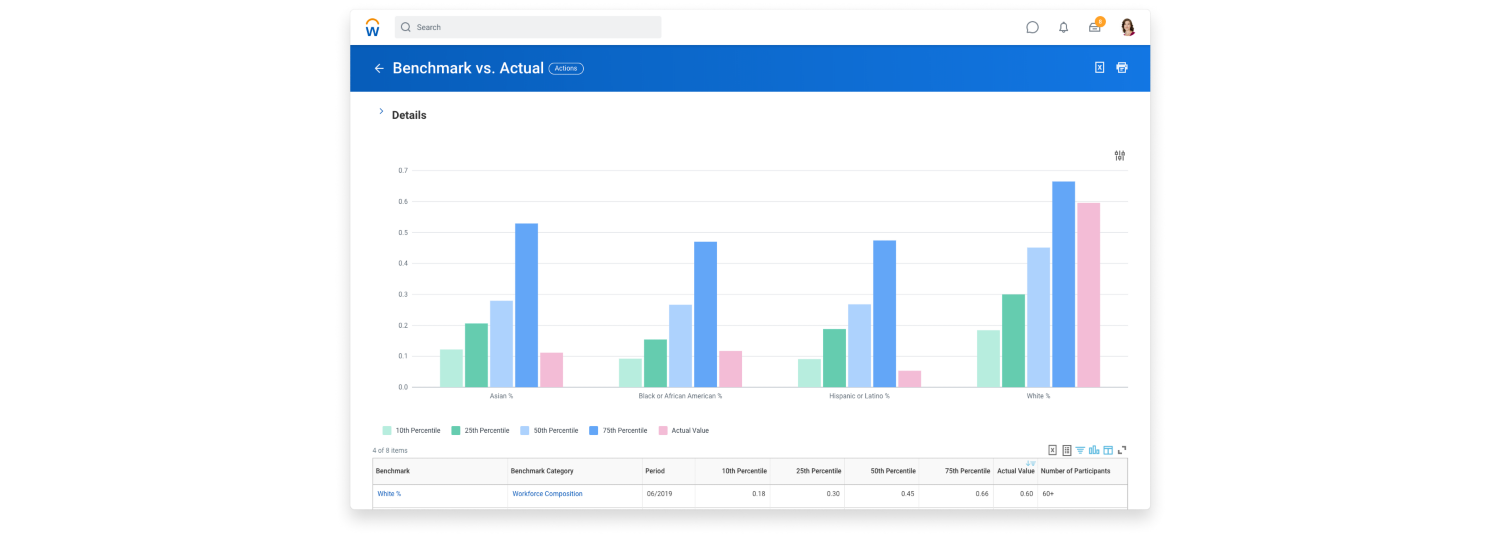Expand the table to fullscreen

click(x=1122, y=450)
